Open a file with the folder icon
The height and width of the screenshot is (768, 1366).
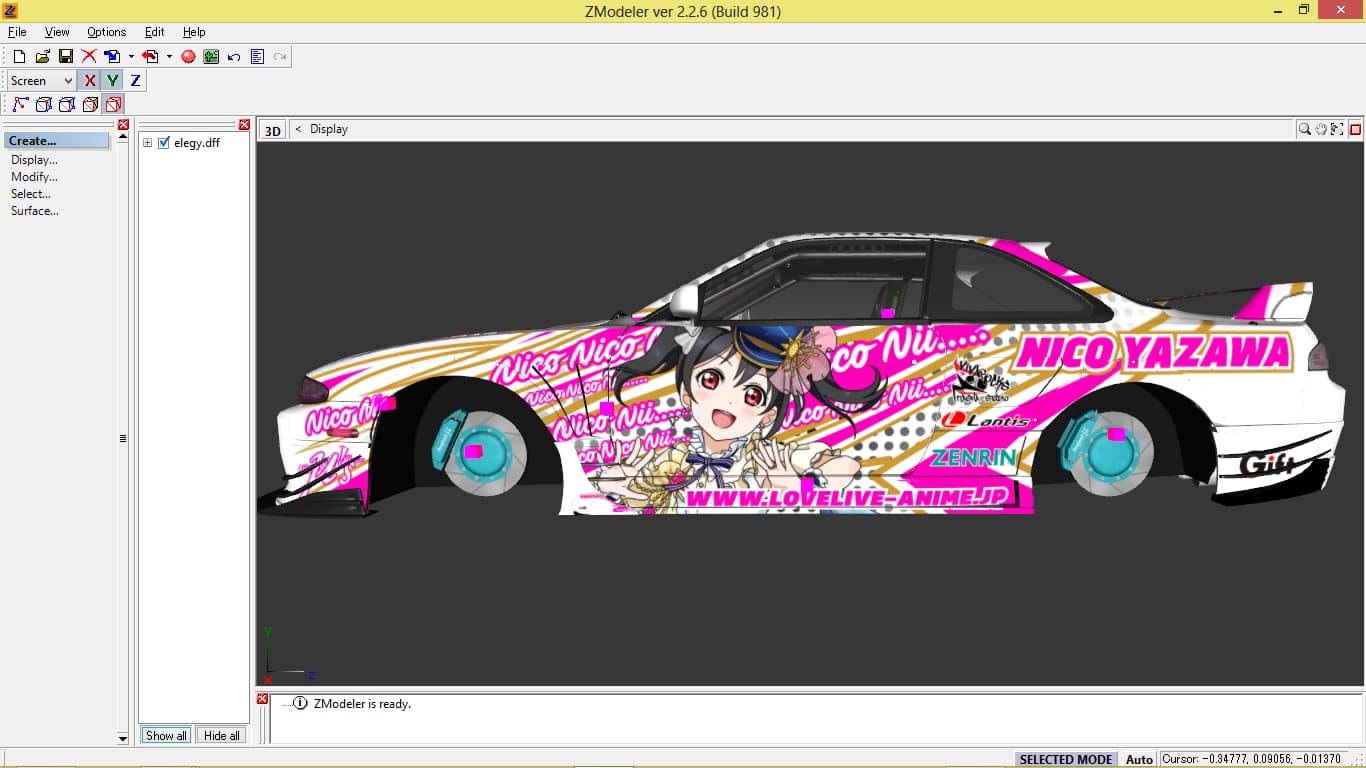[x=42, y=57]
